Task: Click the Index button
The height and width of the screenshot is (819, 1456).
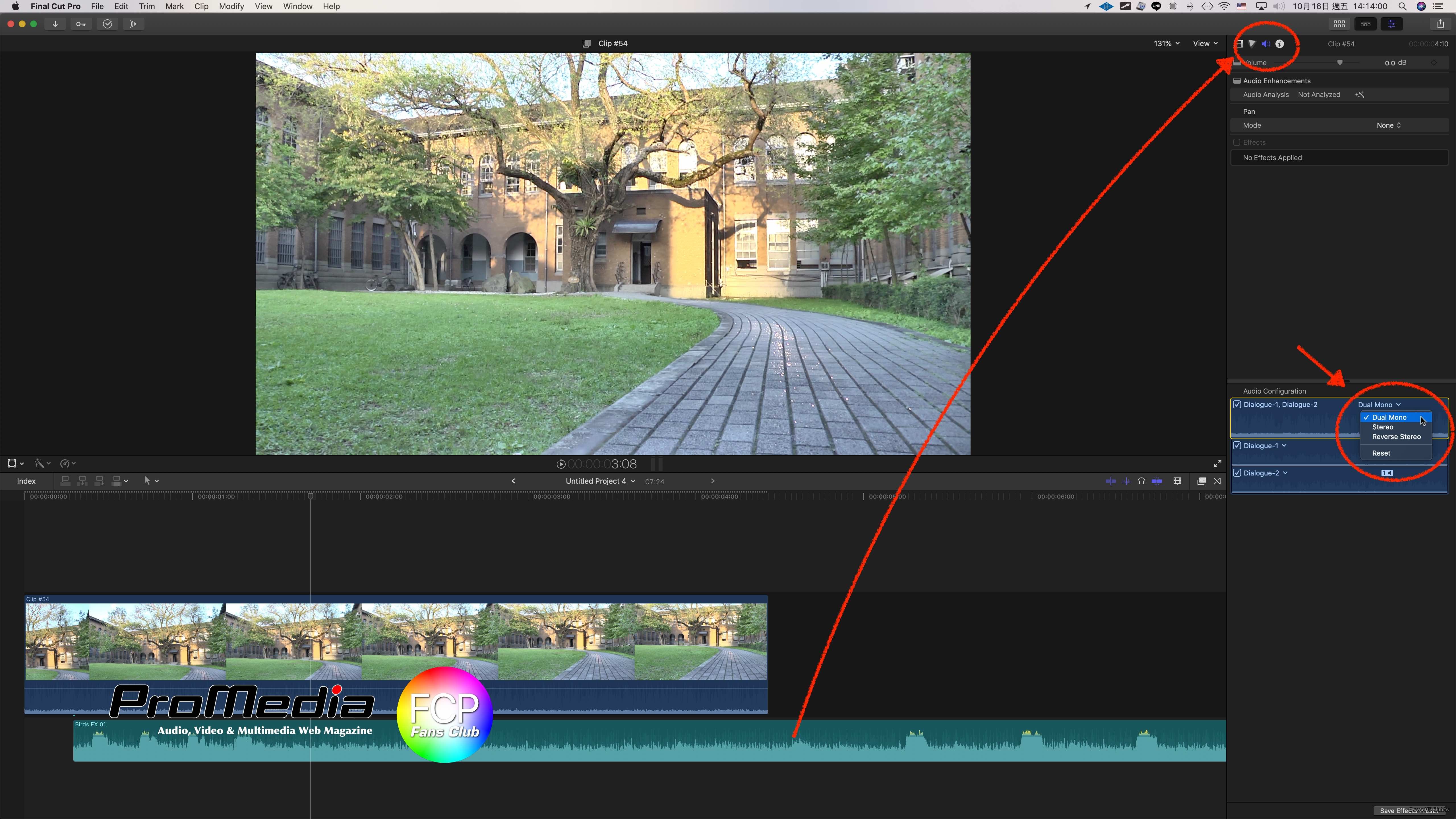Action: point(26,481)
